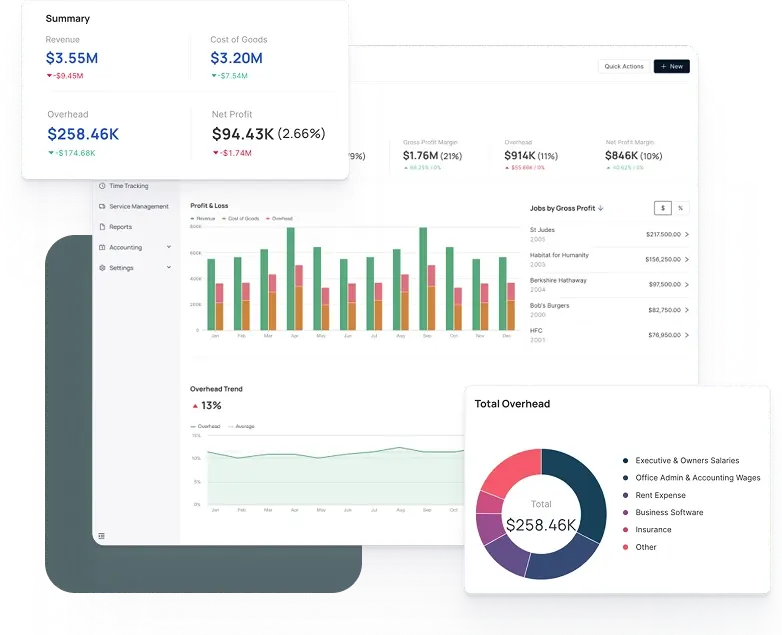Open St Judes job chevron
782x635 pixels.
point(687,234)
